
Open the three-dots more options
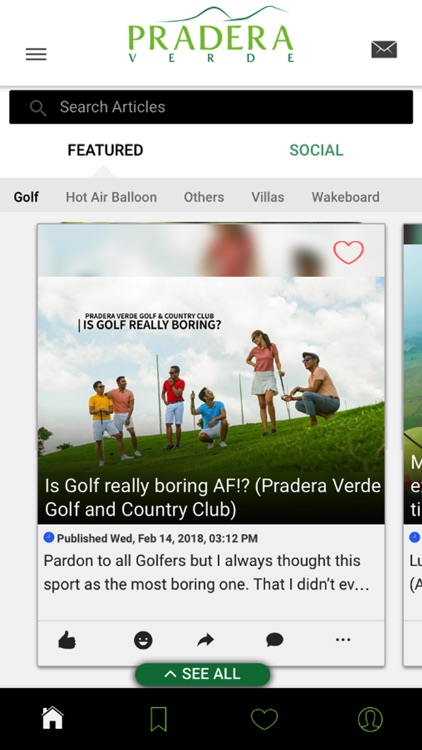pyautogui.click(x=343, y=640)
